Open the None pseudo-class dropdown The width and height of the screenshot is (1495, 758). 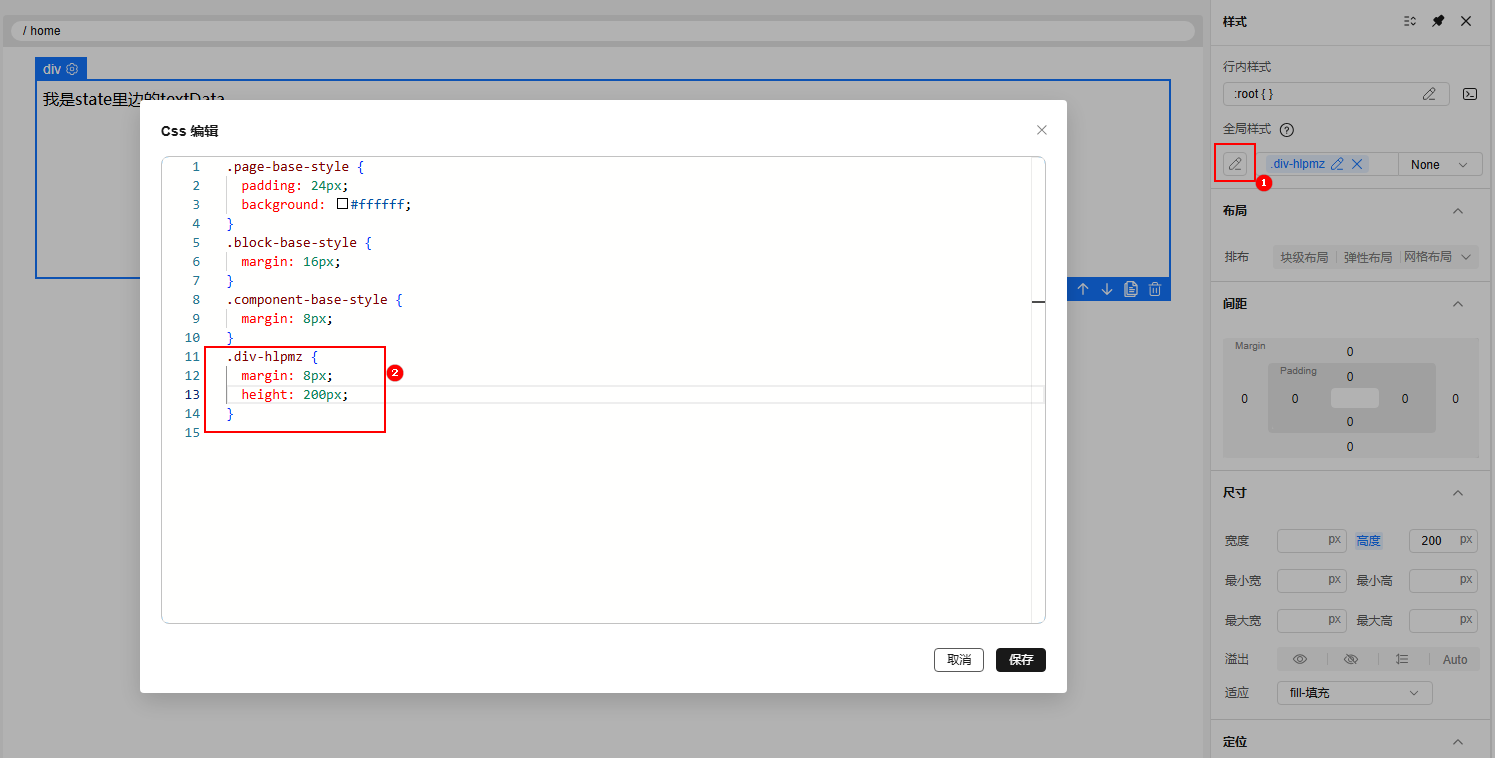tap(1440, 164)
